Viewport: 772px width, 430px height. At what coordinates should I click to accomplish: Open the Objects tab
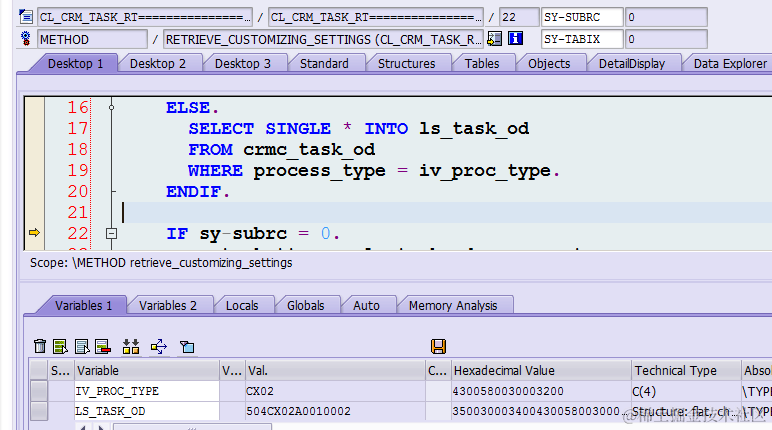pos(549,64)
